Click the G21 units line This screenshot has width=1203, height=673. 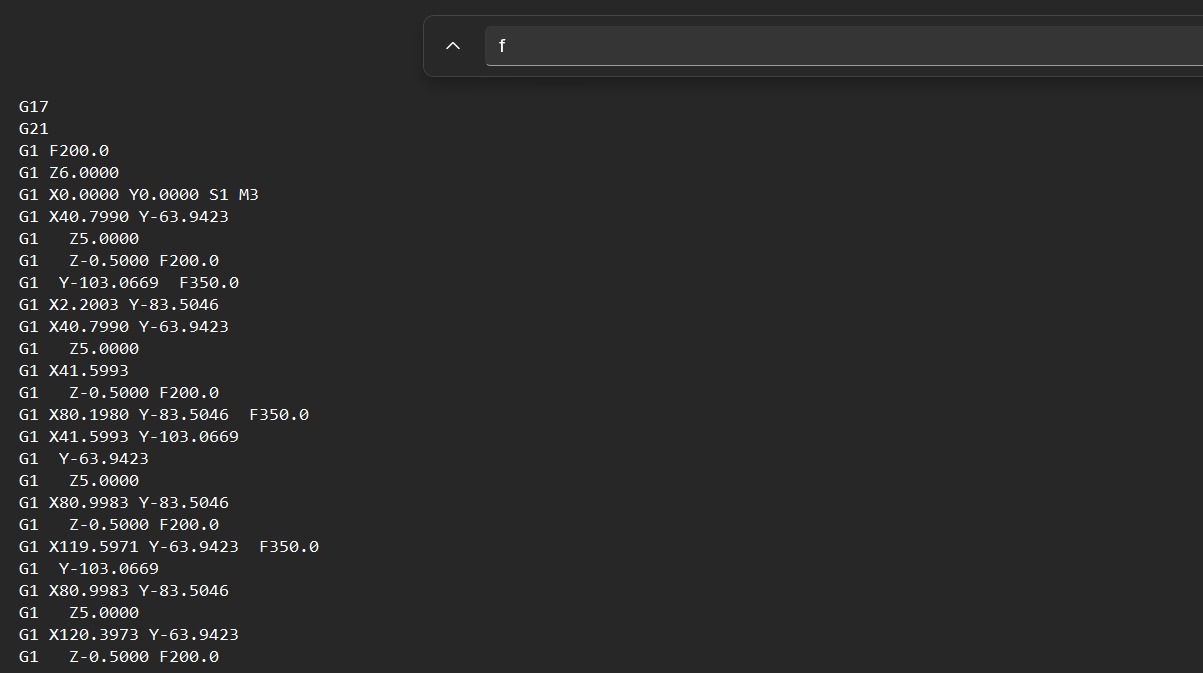pos(34,129)
